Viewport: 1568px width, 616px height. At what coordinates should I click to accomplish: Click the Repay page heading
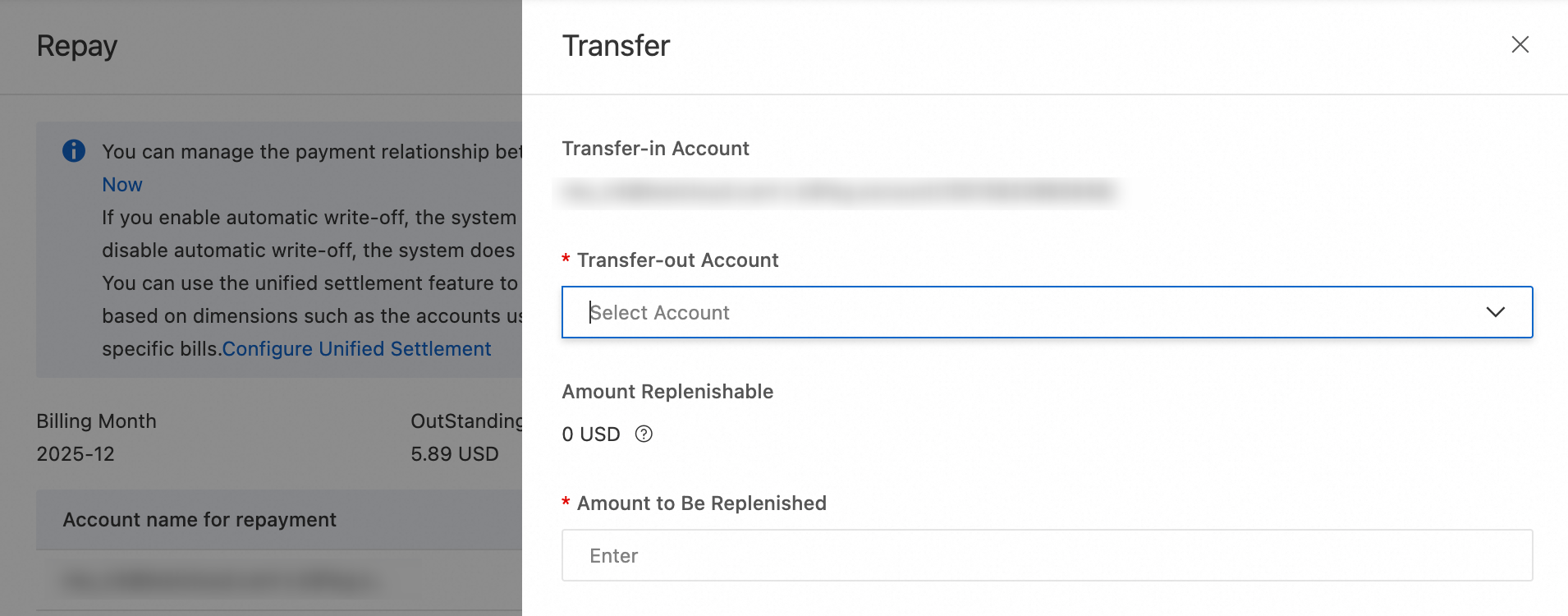tap(77, 46)
